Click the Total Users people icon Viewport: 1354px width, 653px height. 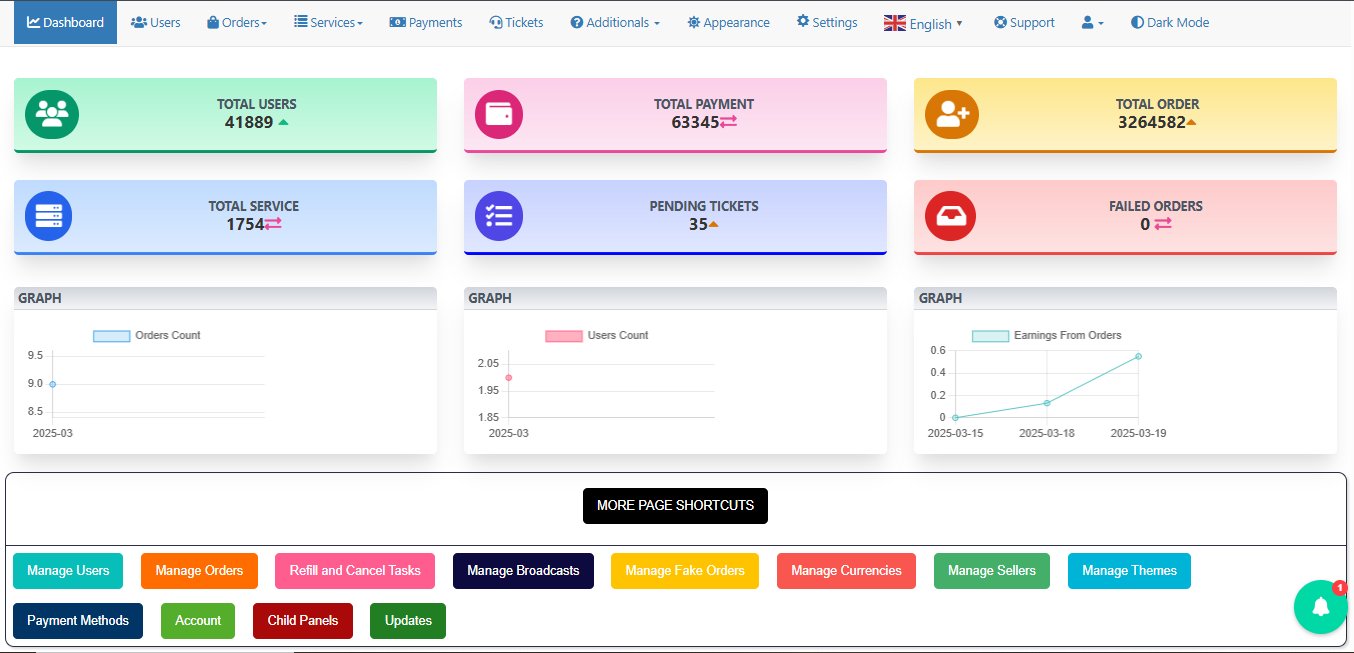tap(51, 114)
